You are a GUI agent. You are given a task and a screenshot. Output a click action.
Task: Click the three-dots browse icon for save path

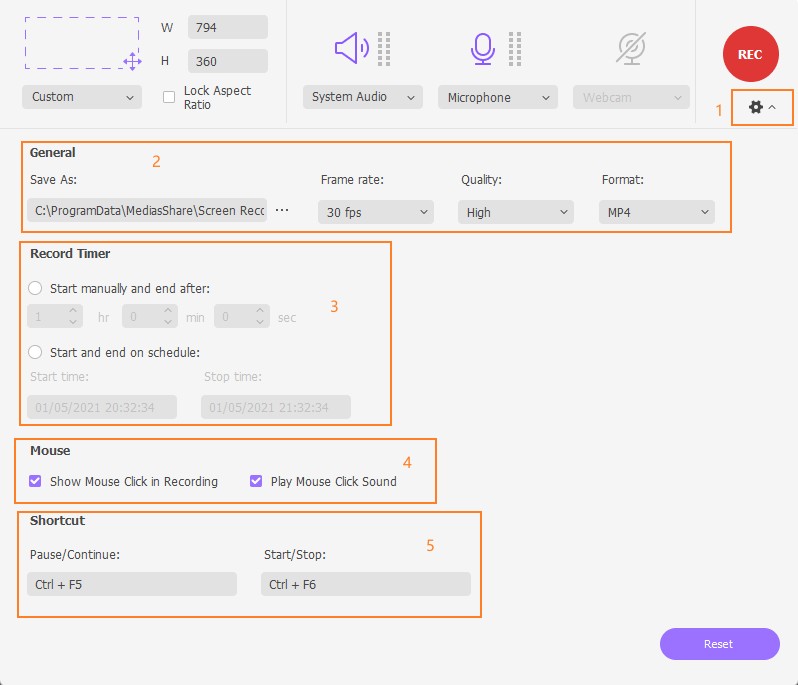(282, 211)
